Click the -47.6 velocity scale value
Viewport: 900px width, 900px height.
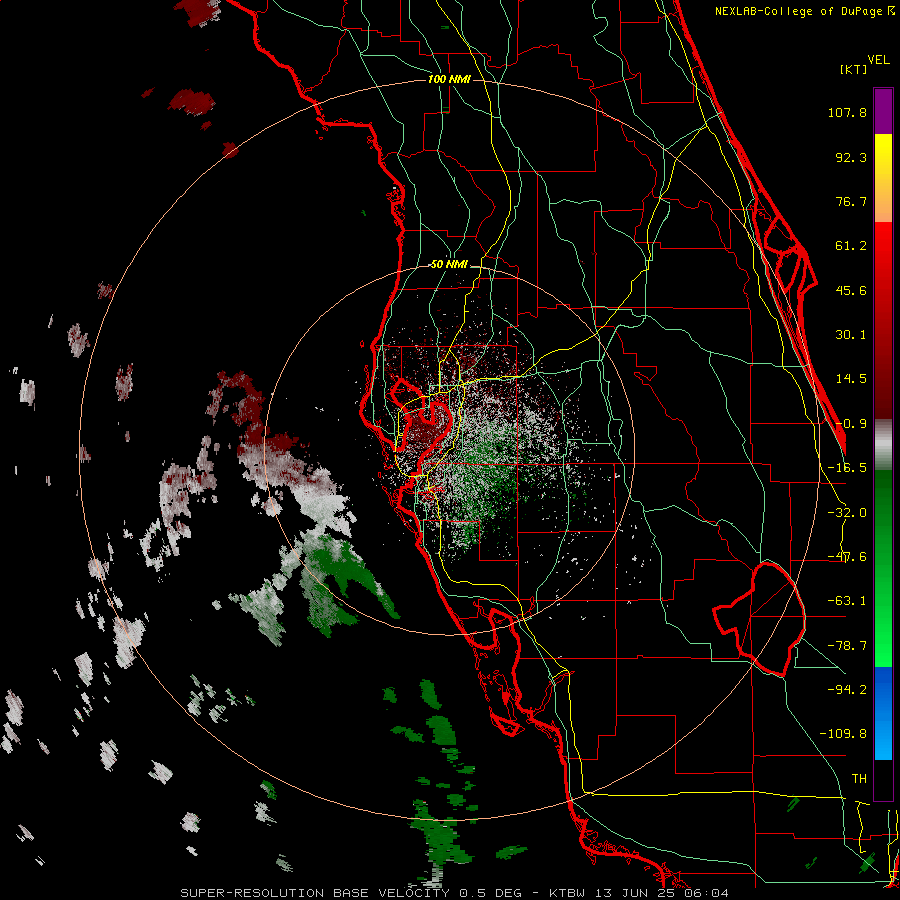(847, 557)
